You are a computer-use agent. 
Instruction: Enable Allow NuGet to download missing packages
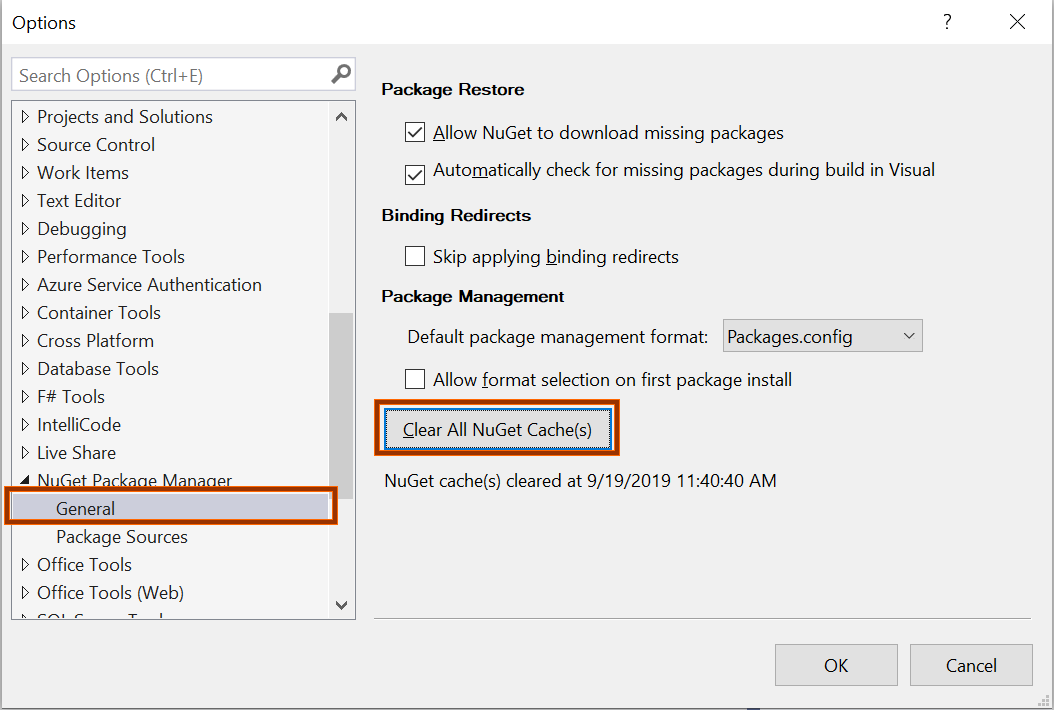click(x=415, y=132)
